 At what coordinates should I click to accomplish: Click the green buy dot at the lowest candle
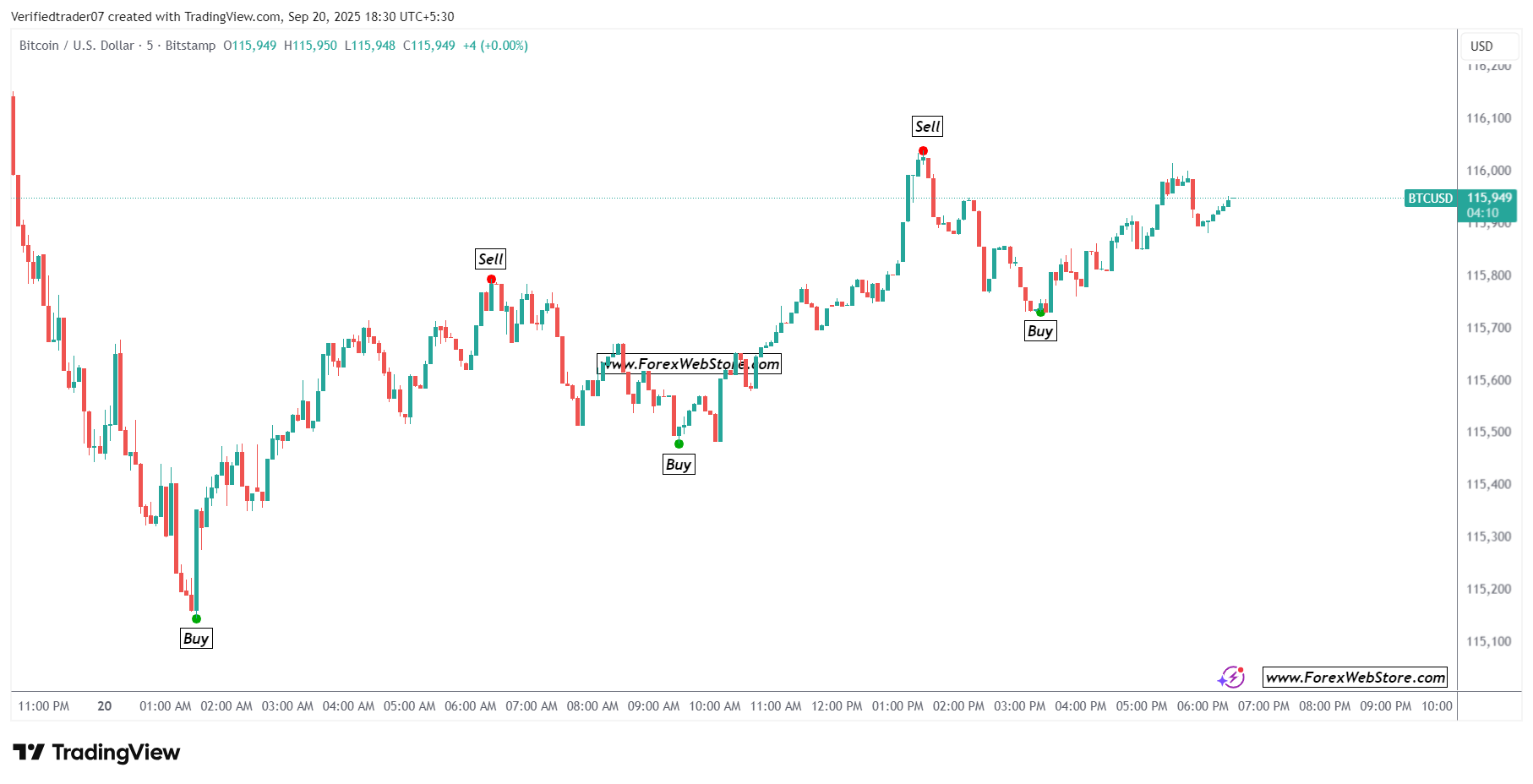[196, 619]
